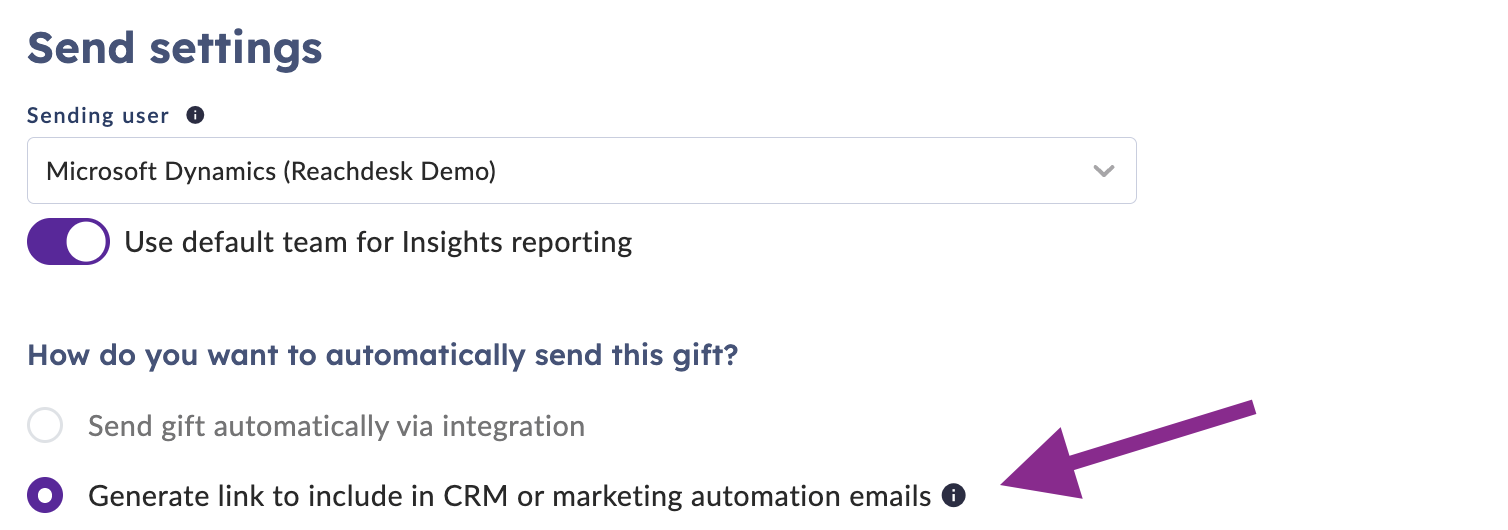Click 'Microsoft Dynamics' text in the sending user field
Image resolution: width=1508 pixels, height=530 pixels.
pyautogui.click(x=161, y=171)
